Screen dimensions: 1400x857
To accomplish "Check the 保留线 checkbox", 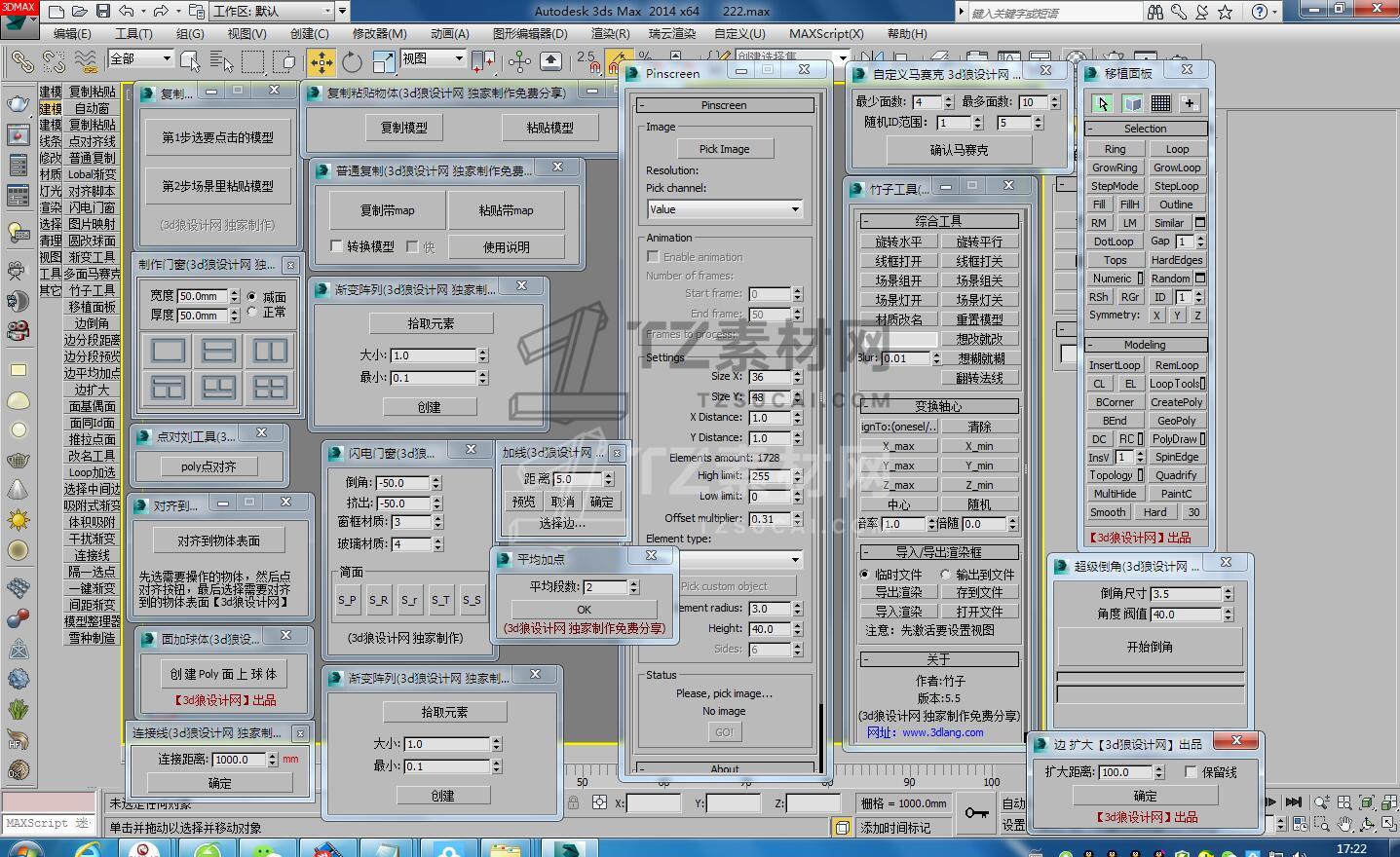I will tap(1191, 771).
